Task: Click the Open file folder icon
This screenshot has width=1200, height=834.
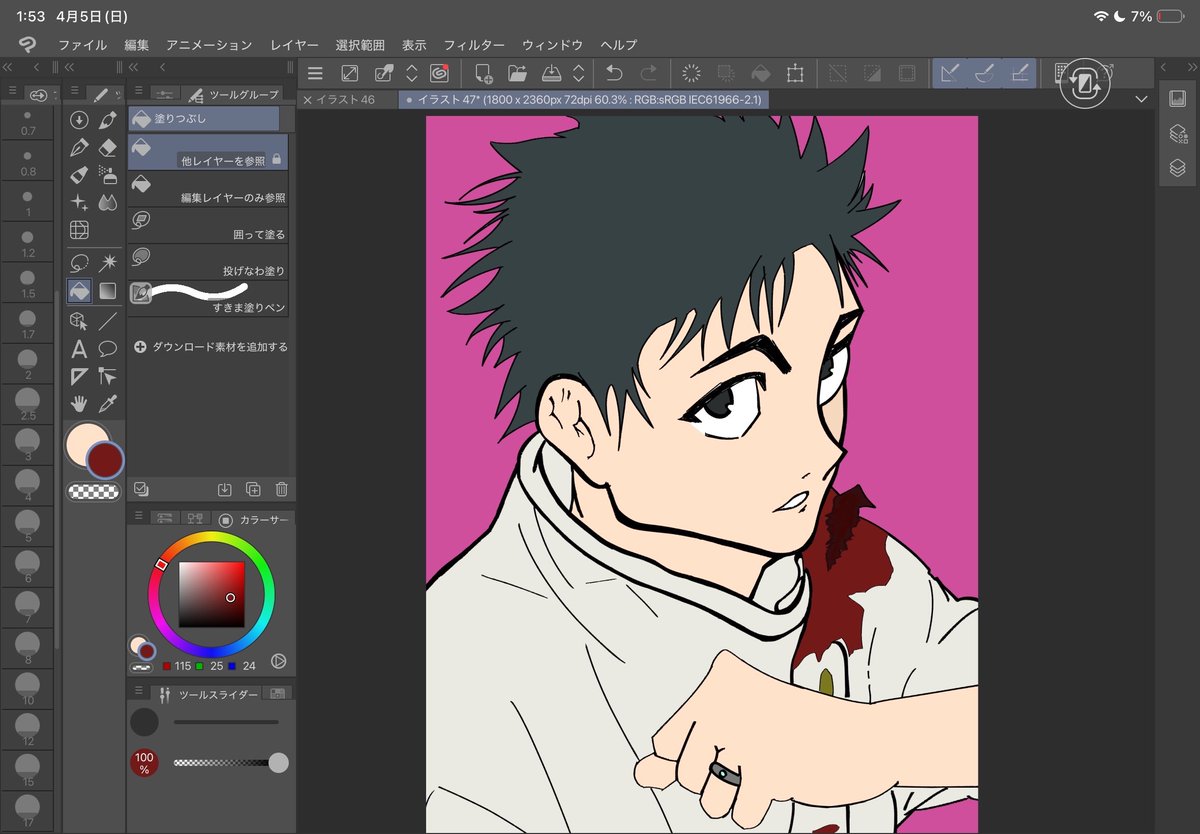Action: (517, 73)
